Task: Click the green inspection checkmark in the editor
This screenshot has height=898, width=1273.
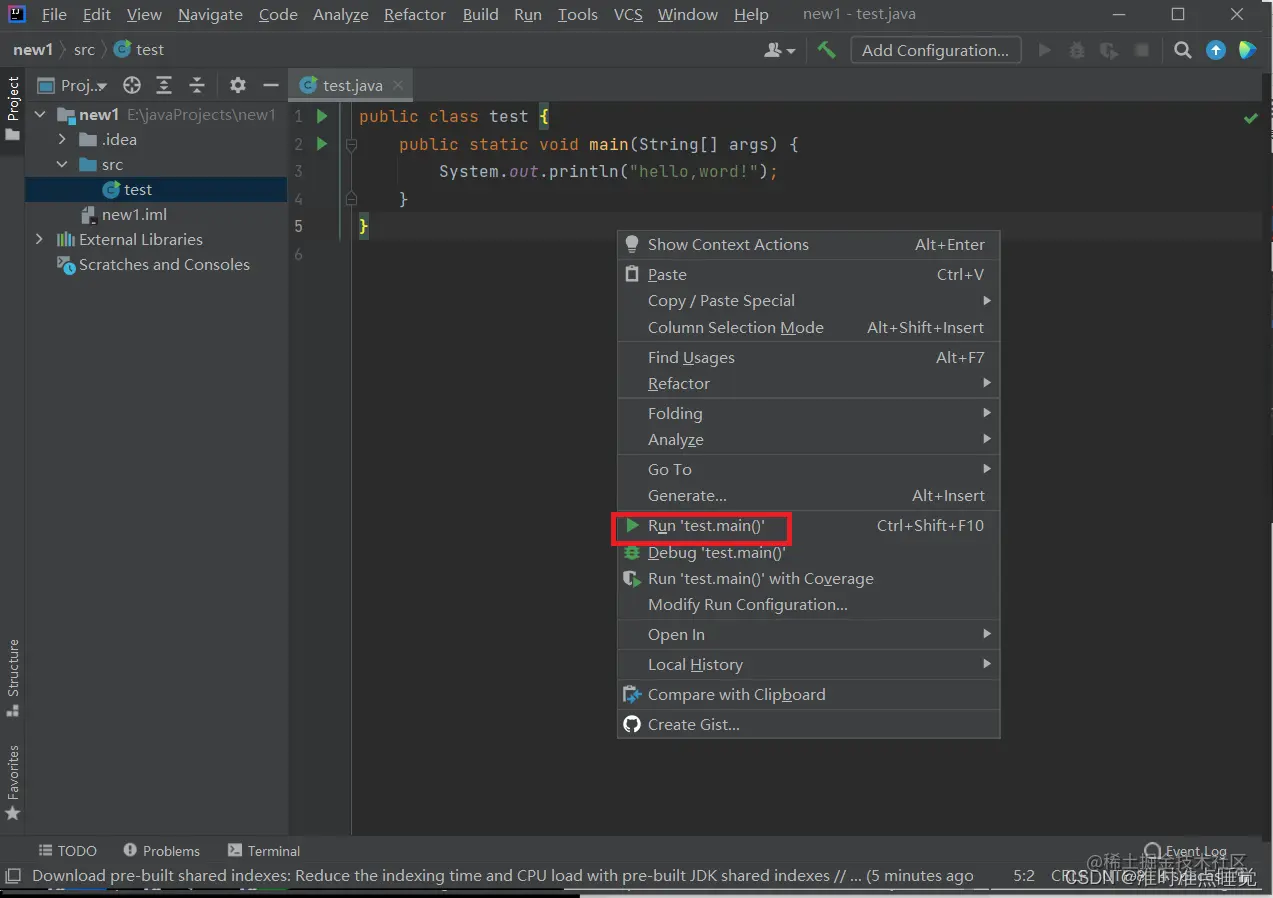Action: (x=1250, y=118)
